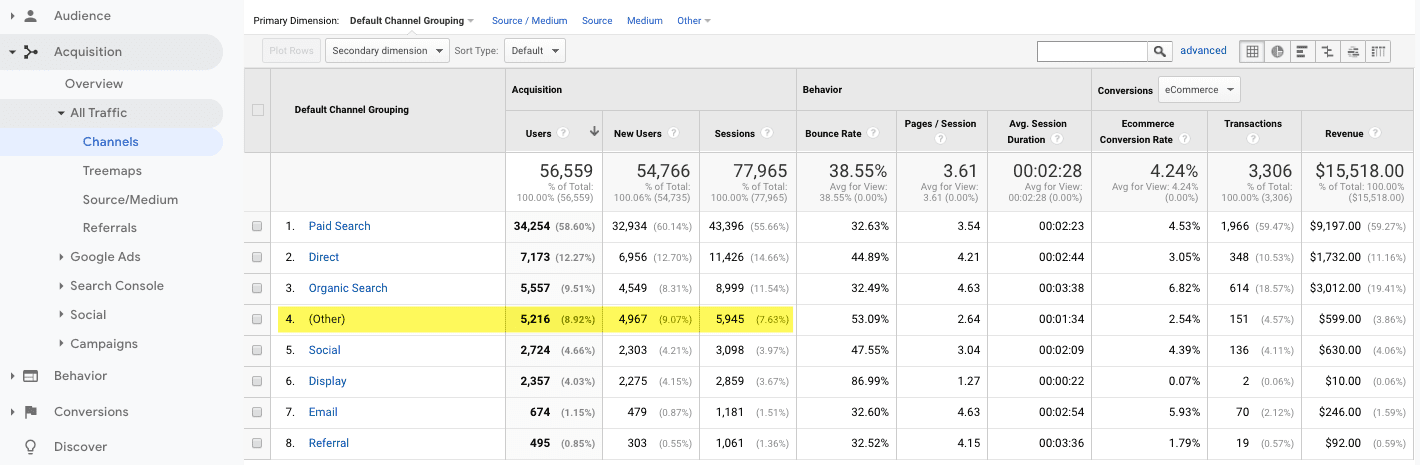Image resolution: width=1420 pixels, height=465 pixels.
Task: Click the advanced filter link
Action: pos(1203,50)
